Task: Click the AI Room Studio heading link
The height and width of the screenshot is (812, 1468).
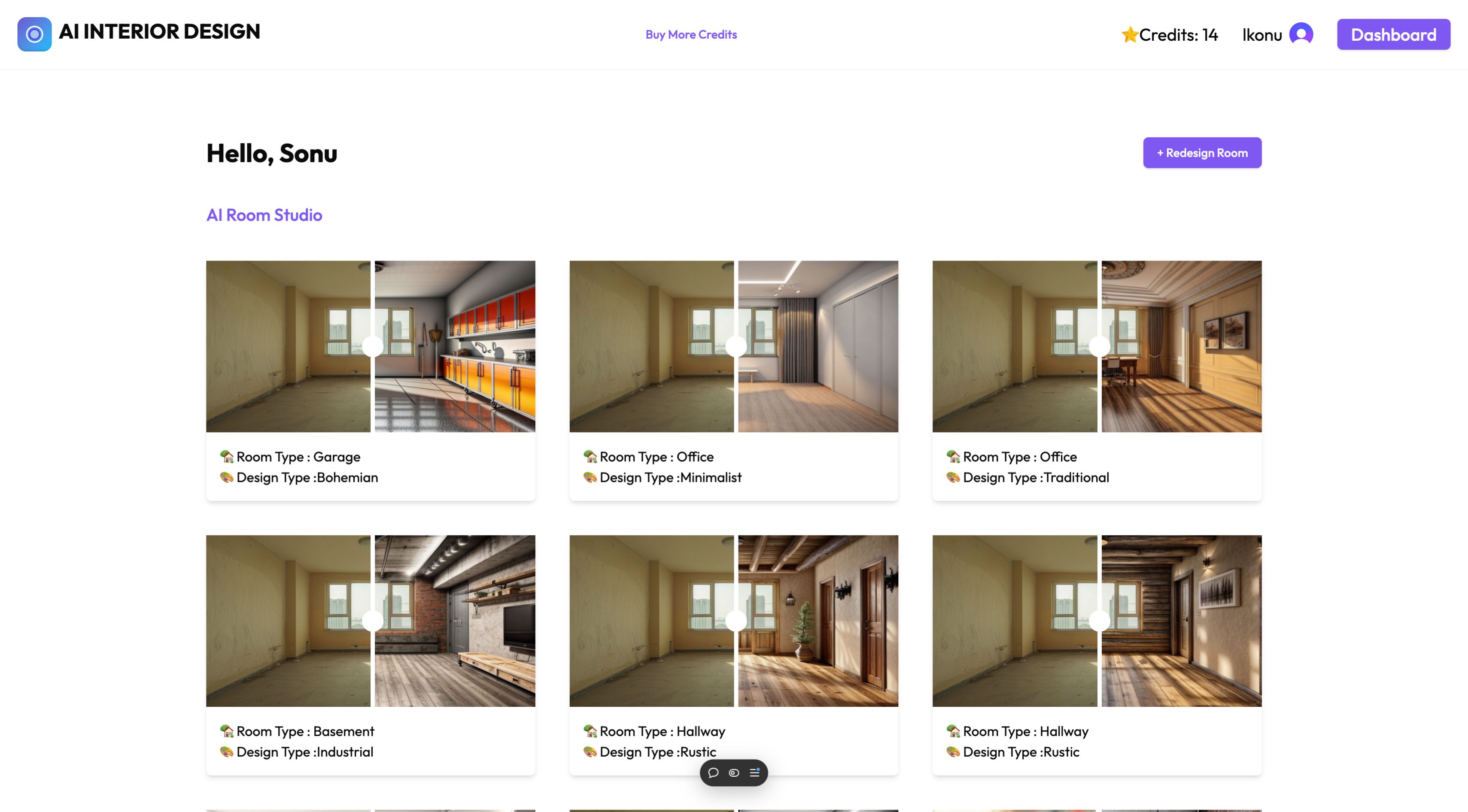Action: click(x=264, y=215)
